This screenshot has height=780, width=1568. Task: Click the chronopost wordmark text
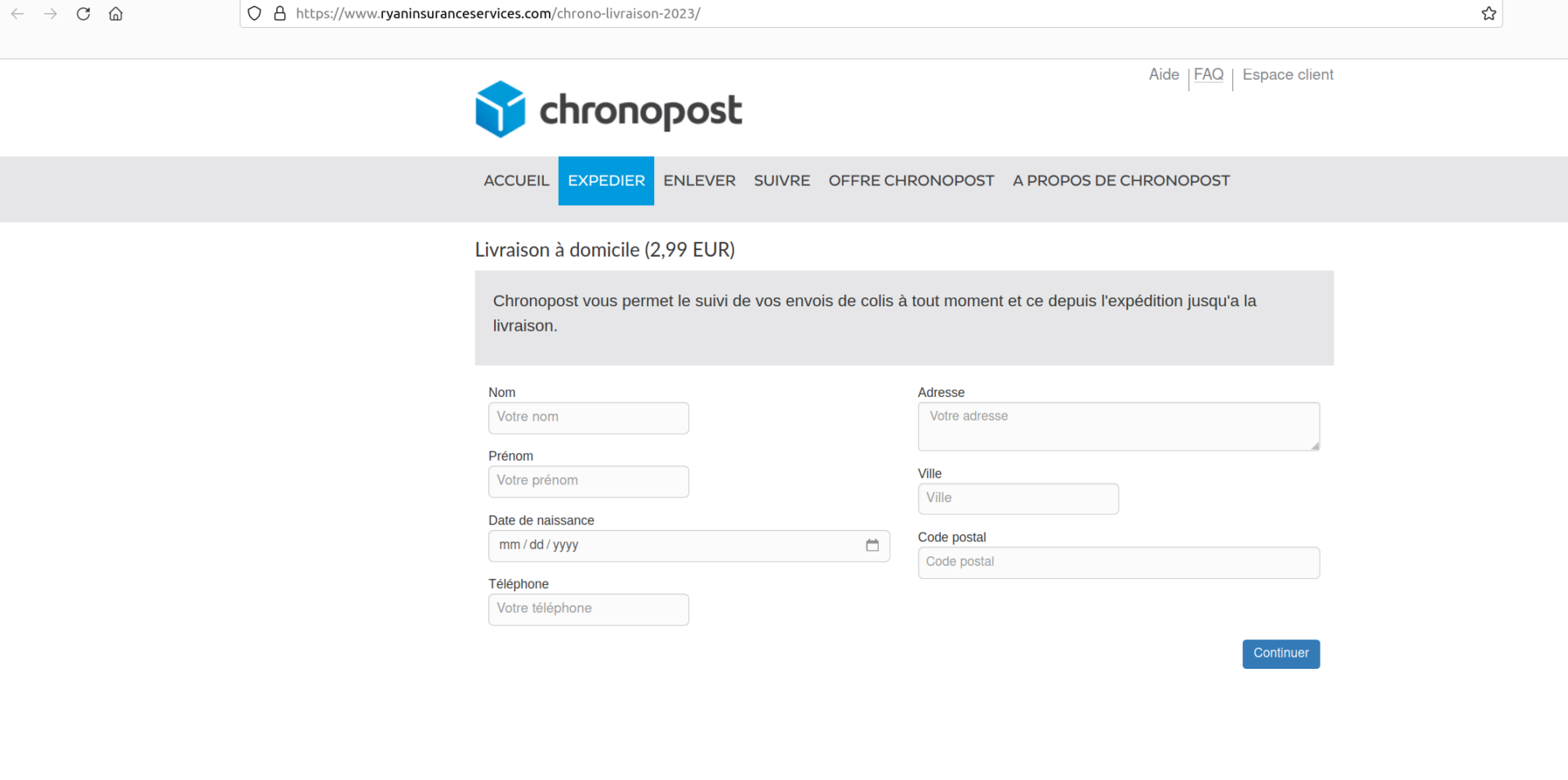[x=640, y=111]
